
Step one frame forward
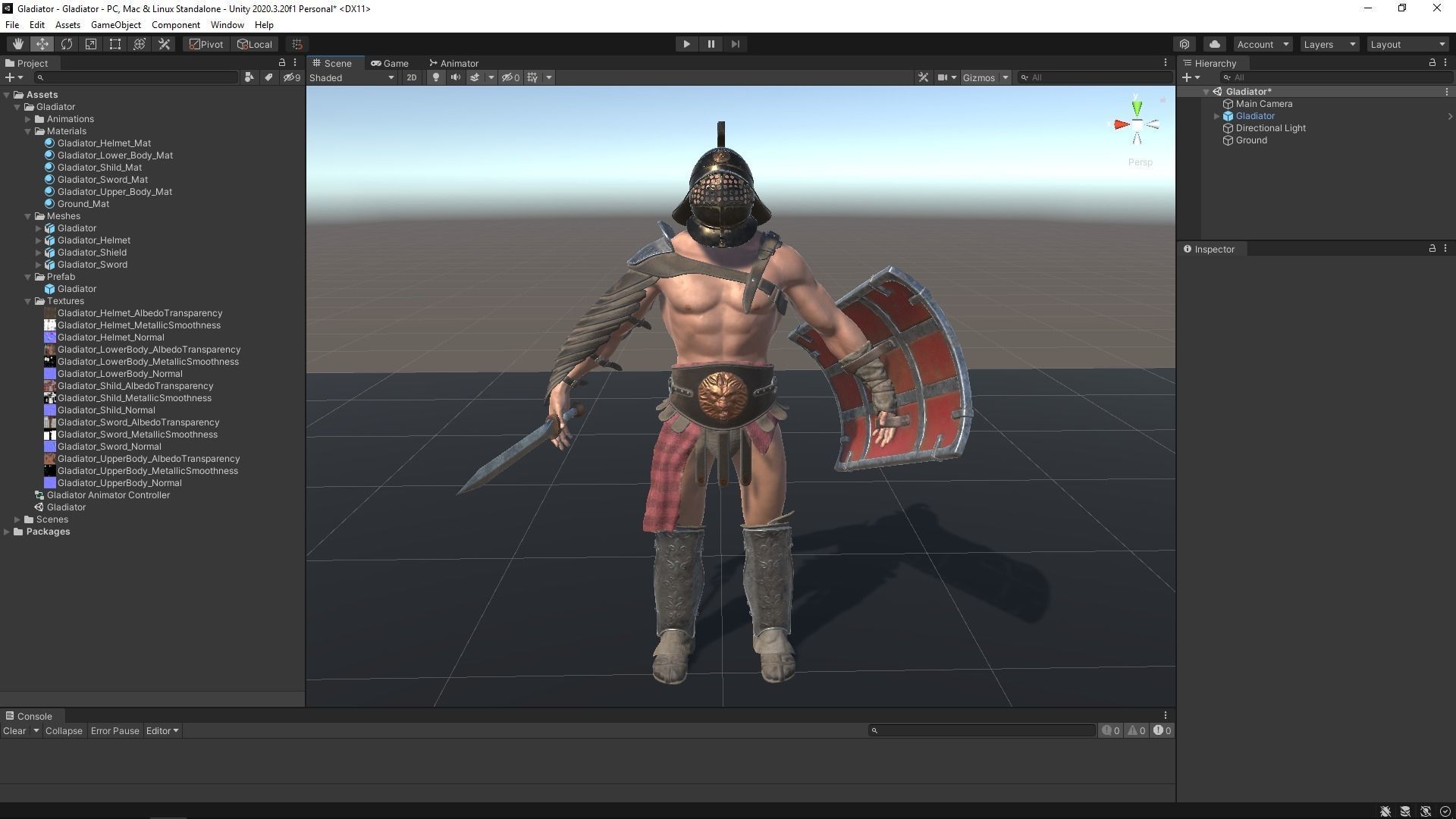click(x=735, y=44)
